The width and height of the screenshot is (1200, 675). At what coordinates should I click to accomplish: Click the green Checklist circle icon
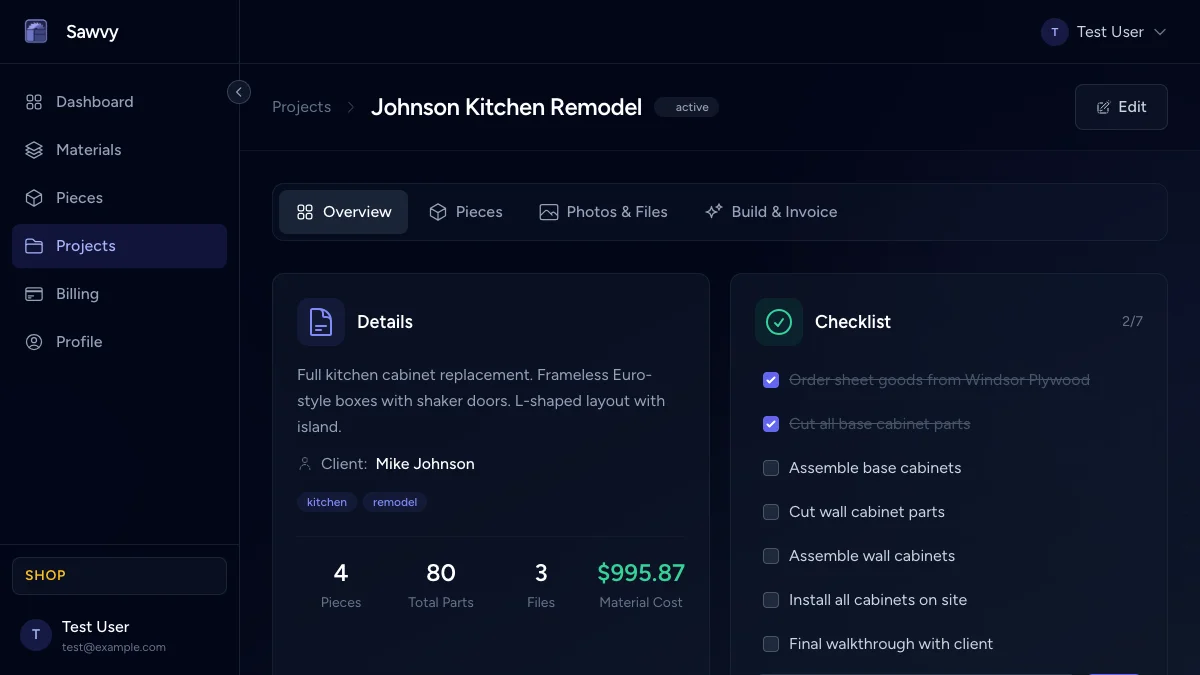point(779,322)
